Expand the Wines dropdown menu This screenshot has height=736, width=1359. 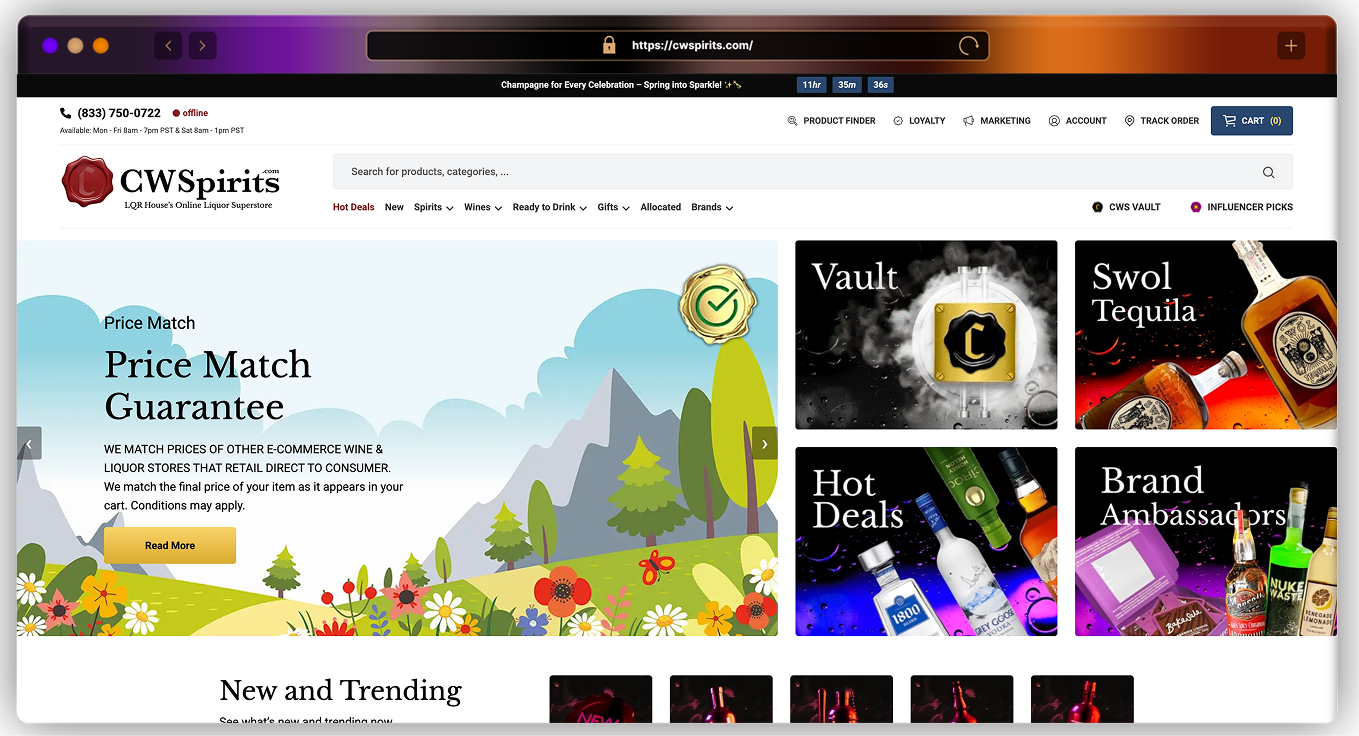[x=483, y=207]
